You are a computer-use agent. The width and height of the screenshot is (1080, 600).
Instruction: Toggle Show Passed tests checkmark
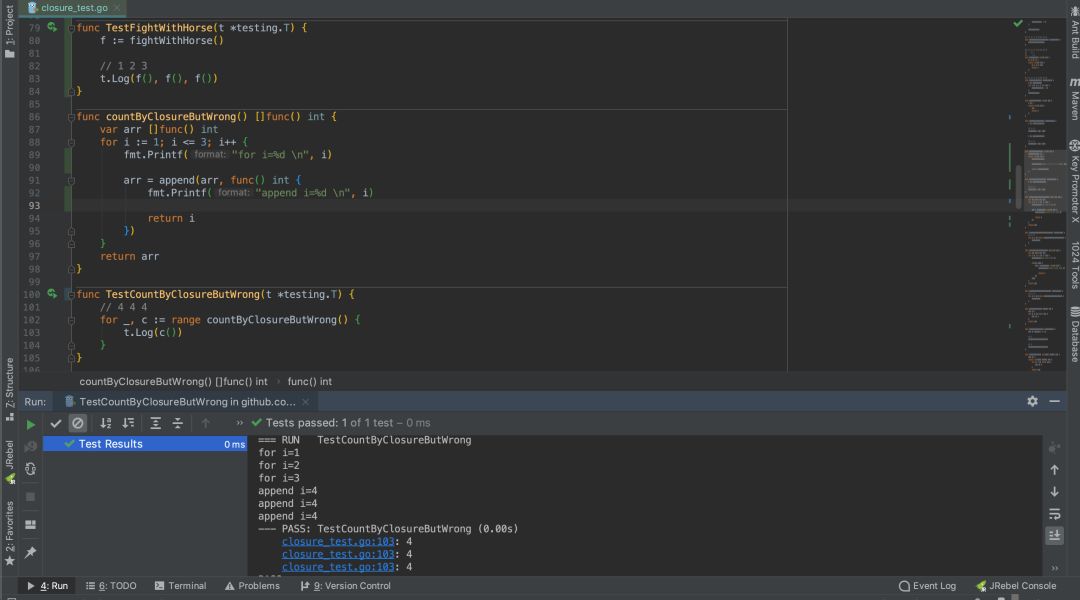tap(56, 424)
